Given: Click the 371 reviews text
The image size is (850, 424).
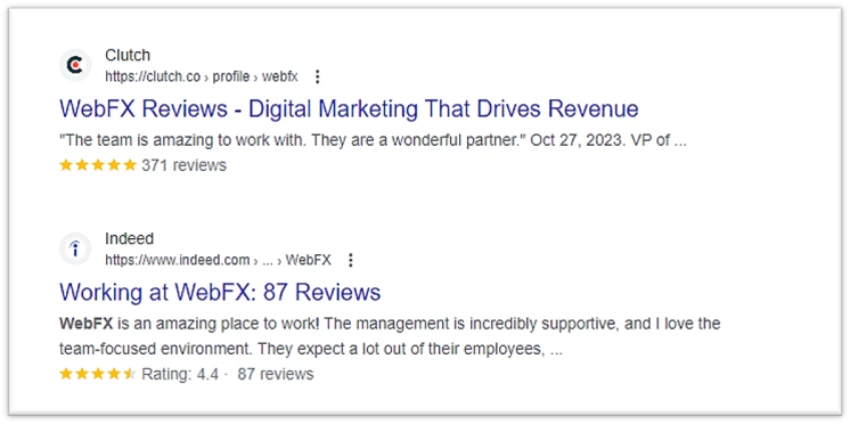Looking at the screenshot, I should pyautogui.click(x=184, y=165).
